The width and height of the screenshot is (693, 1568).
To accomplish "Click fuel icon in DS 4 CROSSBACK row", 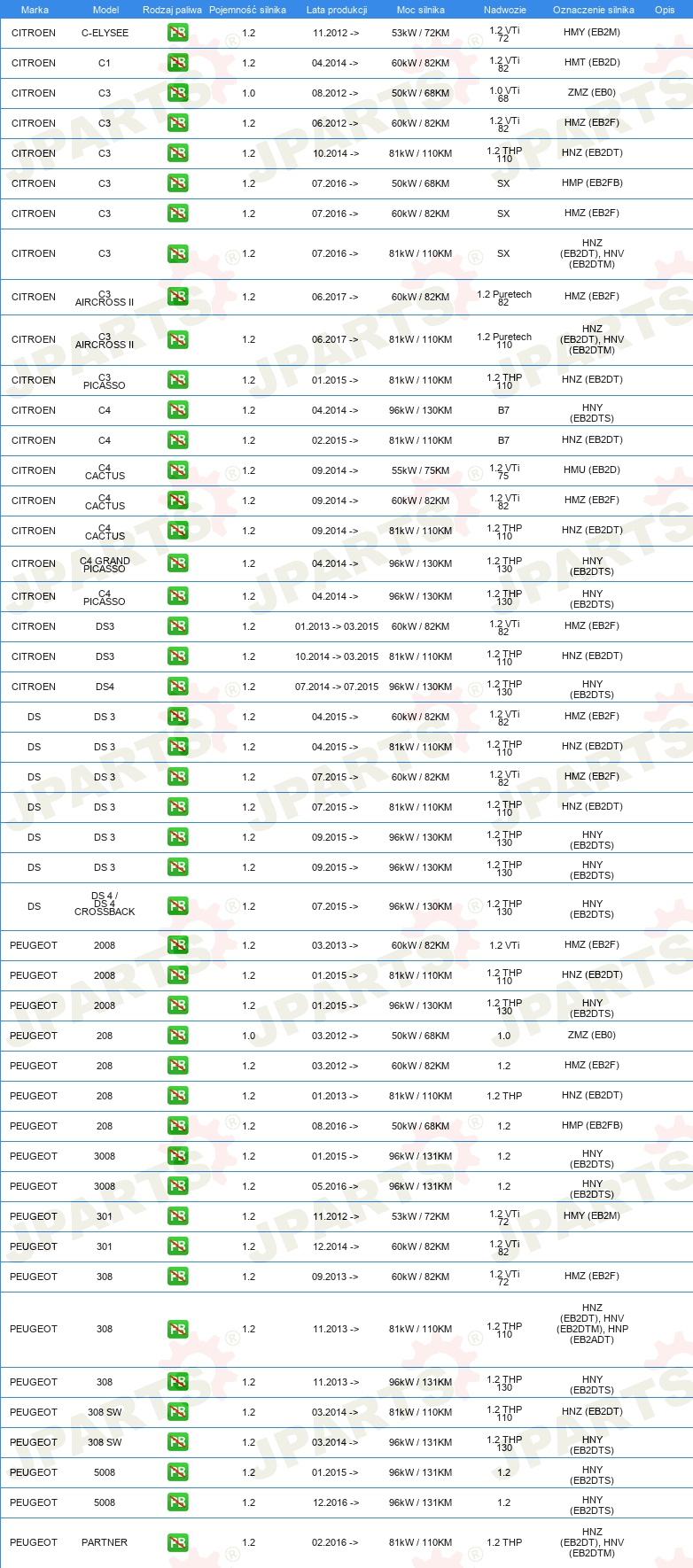I will (x=177, y=906).
